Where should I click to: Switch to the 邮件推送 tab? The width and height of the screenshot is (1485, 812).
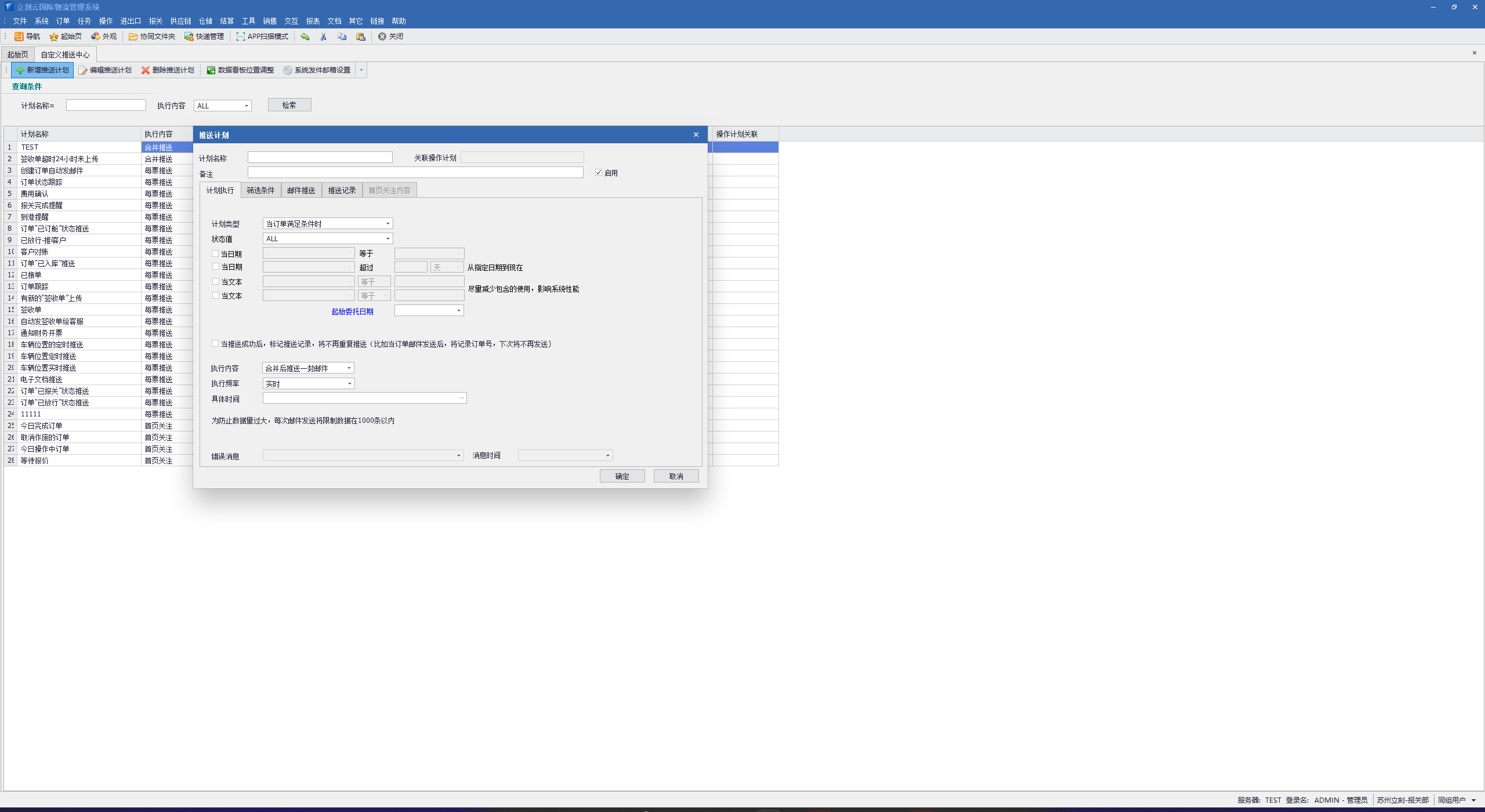(301, 190)
